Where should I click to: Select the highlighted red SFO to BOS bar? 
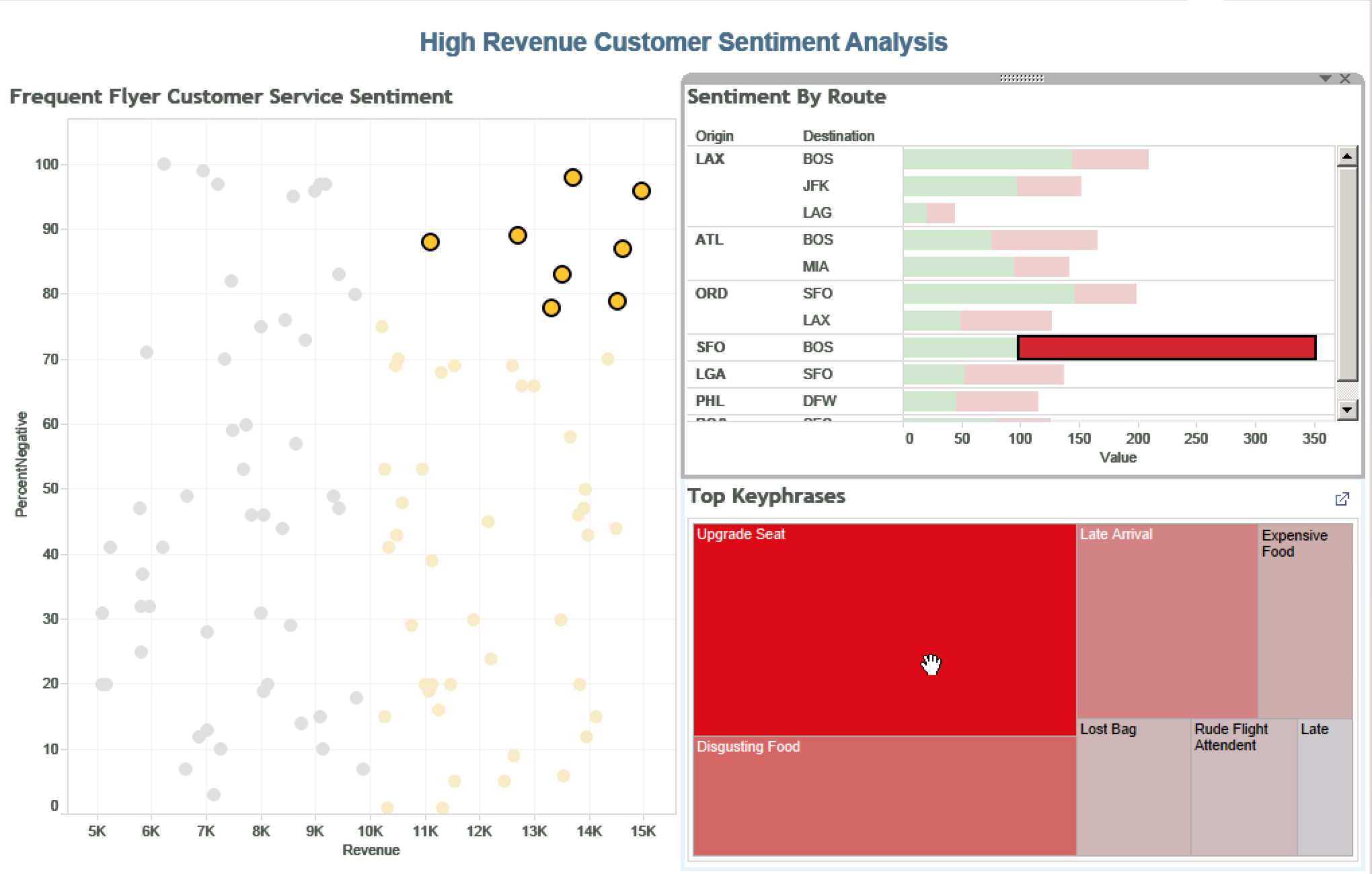1166,348
